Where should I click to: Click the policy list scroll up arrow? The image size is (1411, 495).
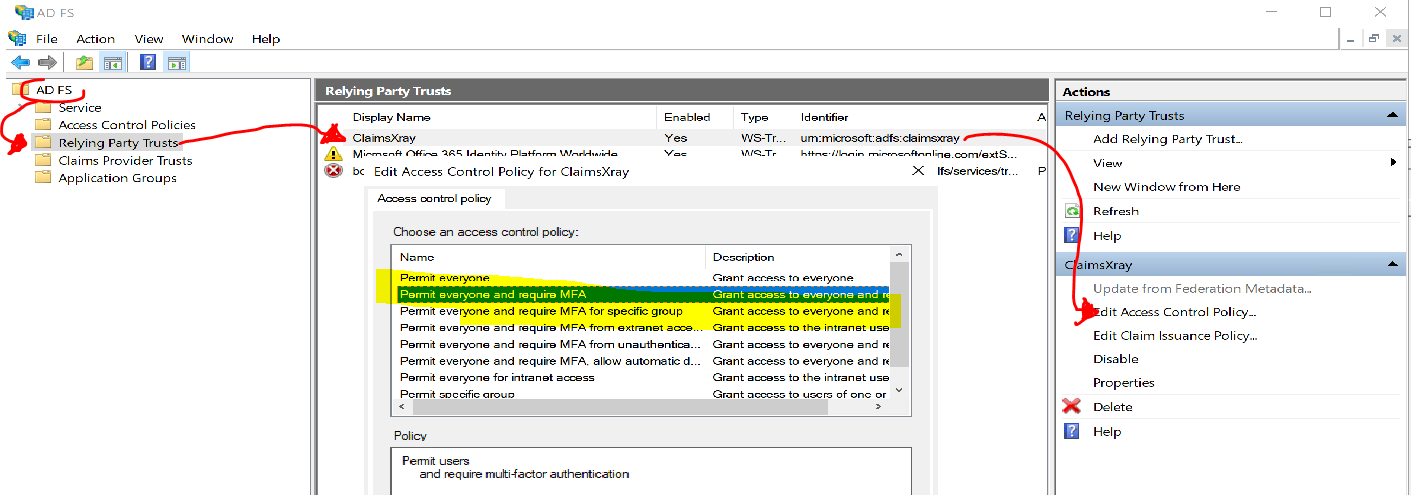pos(899,255)
